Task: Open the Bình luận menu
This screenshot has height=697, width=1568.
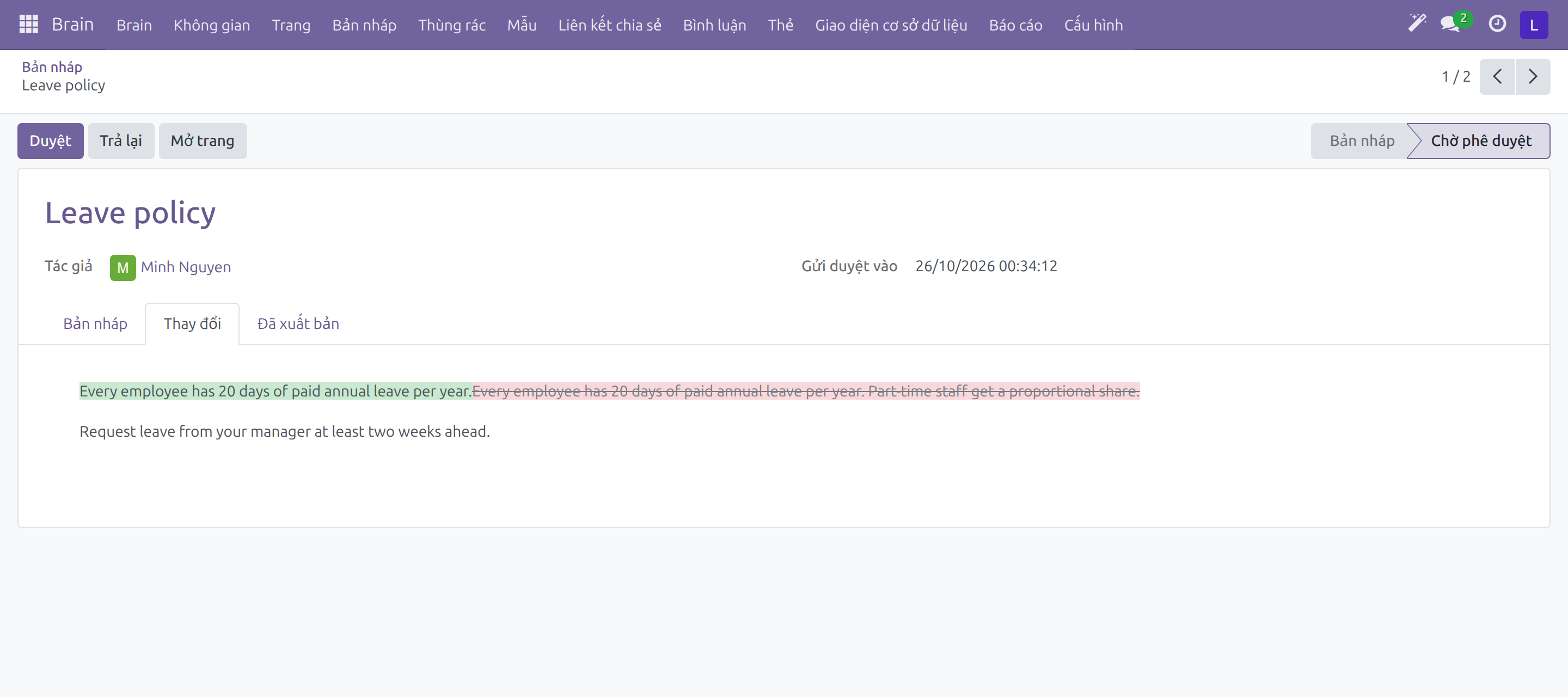Action: (714, 25)
